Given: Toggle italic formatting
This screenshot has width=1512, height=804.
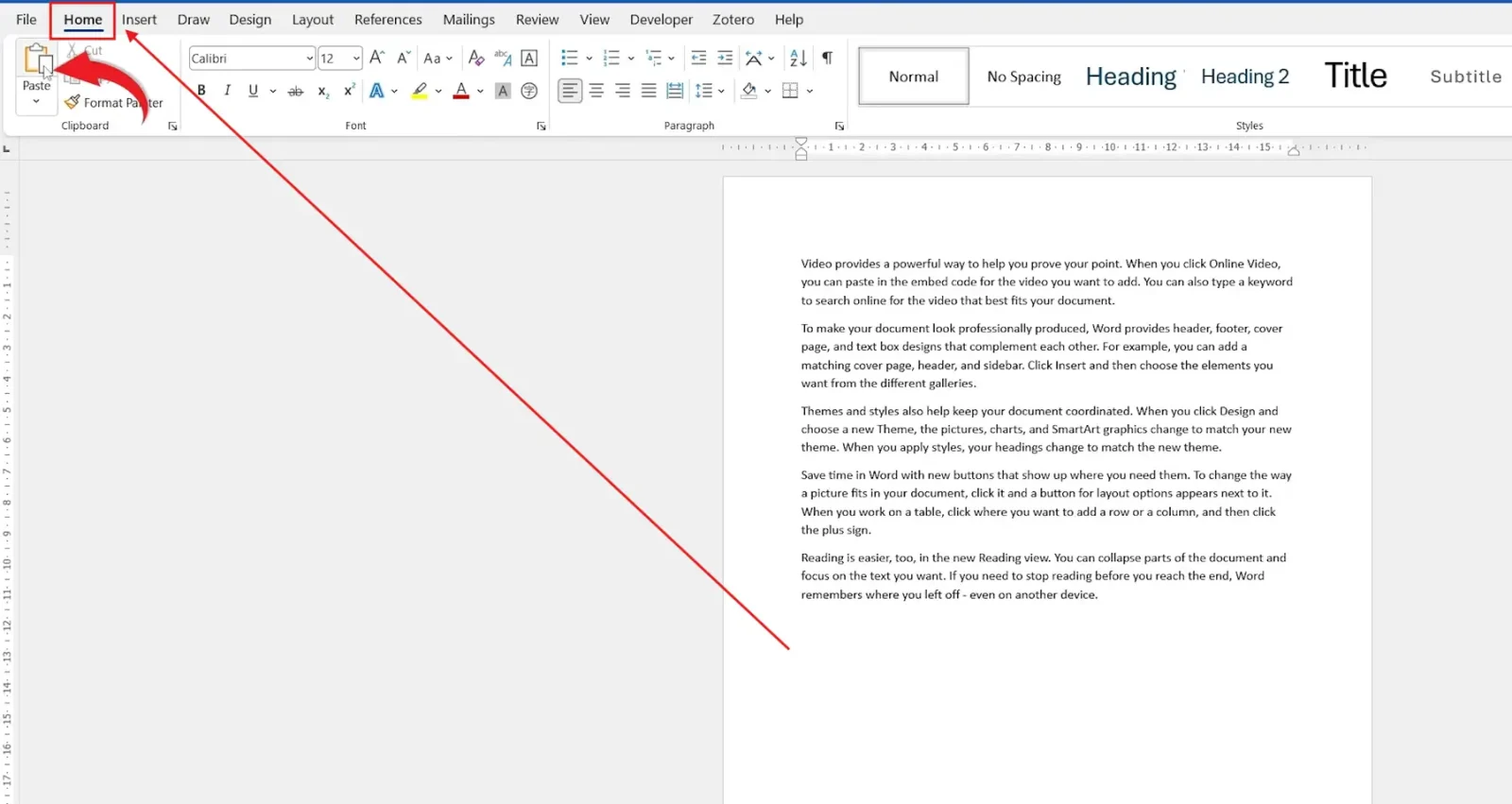Looking at the screenshot, I should tap(227, 91).
